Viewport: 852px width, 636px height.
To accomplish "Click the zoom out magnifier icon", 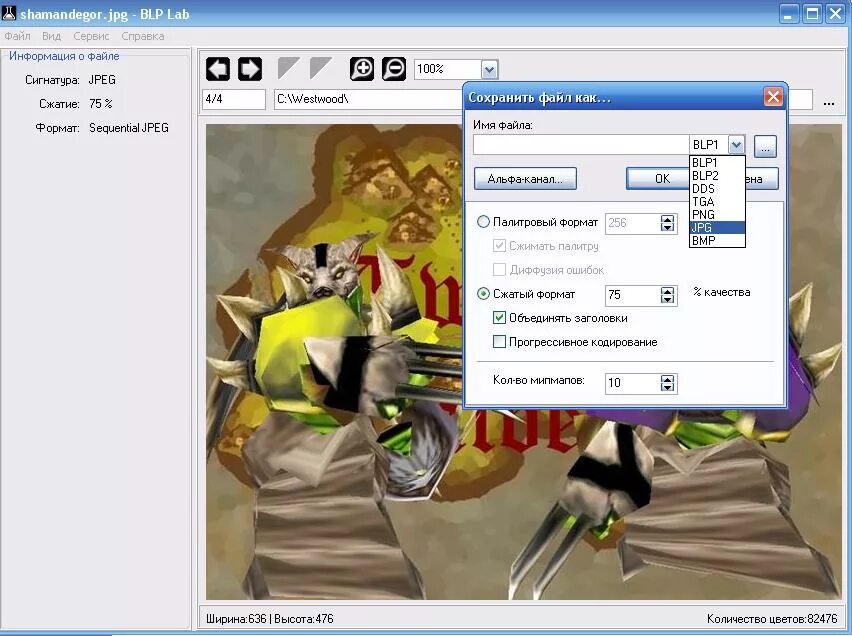I will tap(394, 69).
